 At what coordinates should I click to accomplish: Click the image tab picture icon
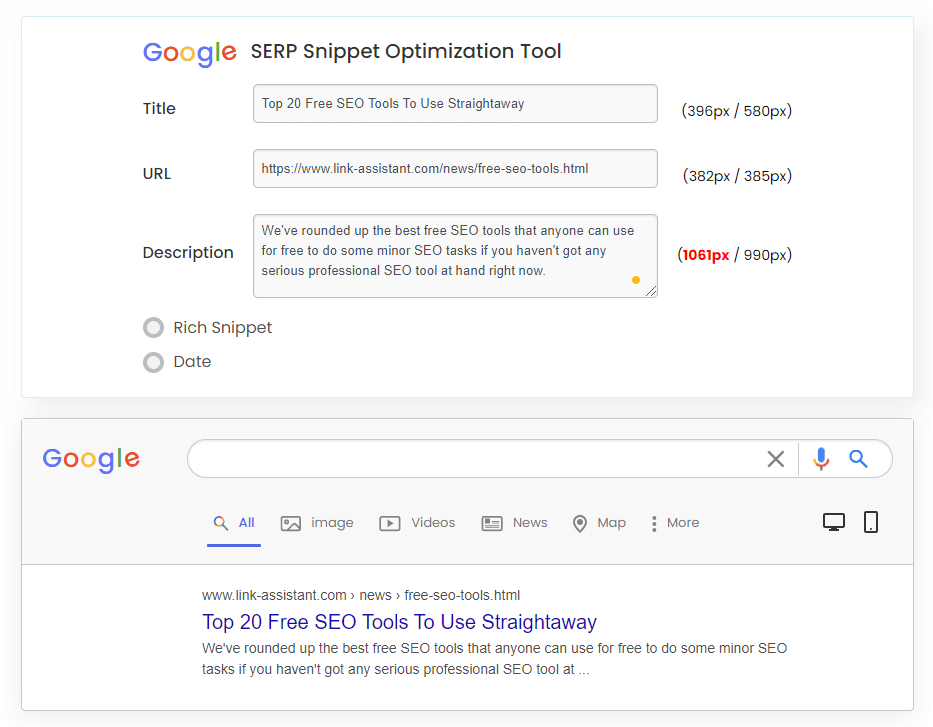tap(290, 524)
